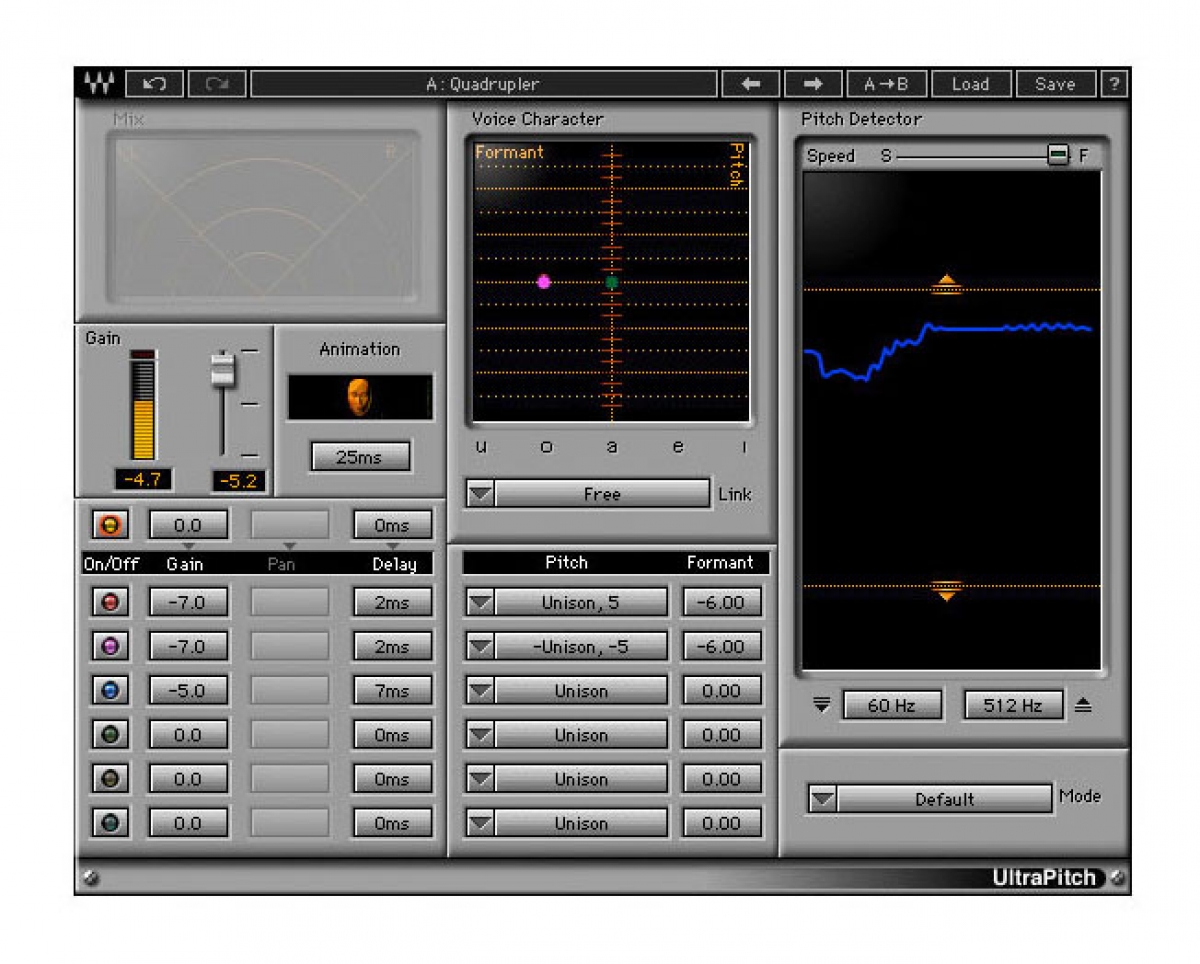This screenshot has width=1200, height=964.
Task: Click the Gain fader handle
Action: [x=222, y=371]
